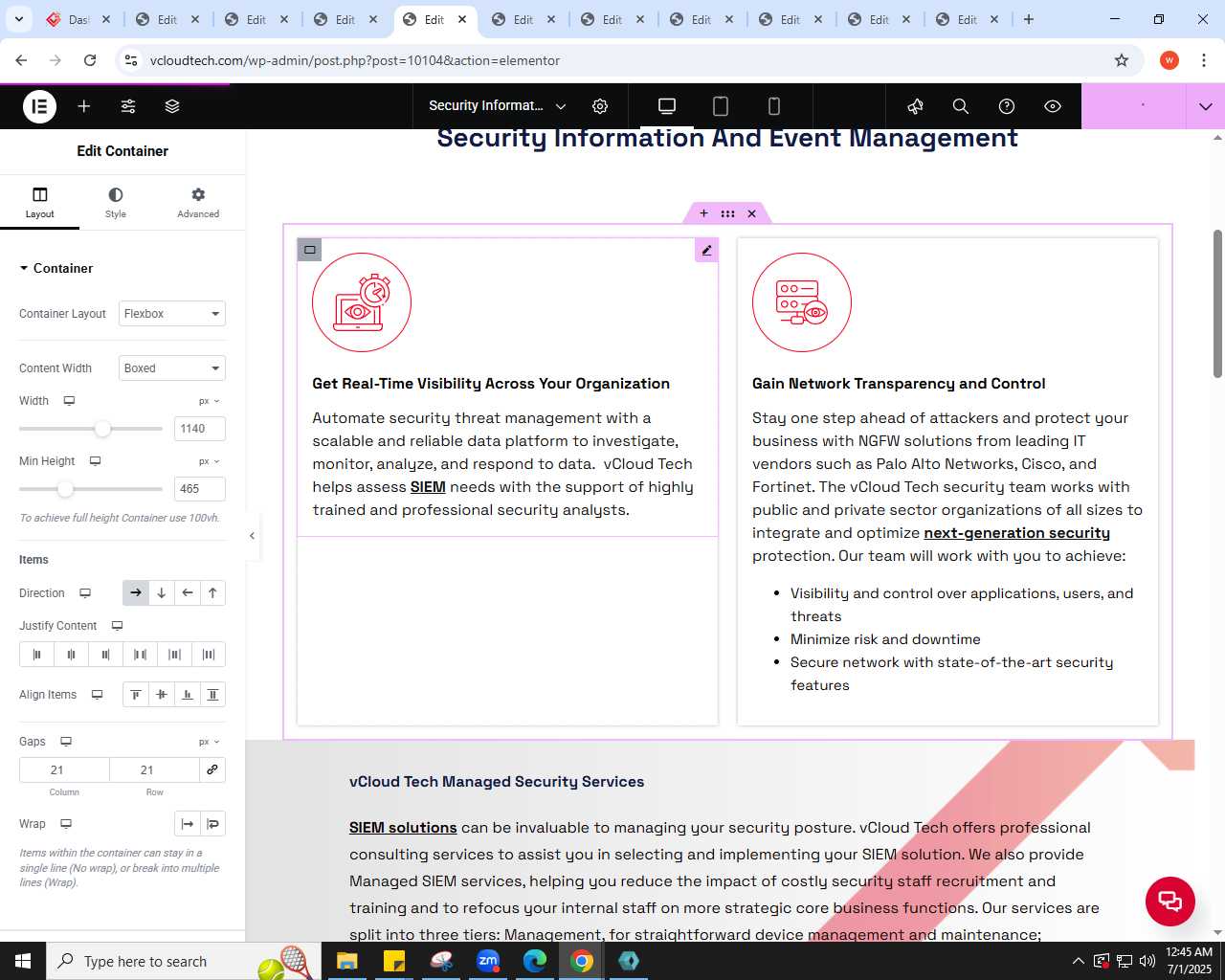
Task: Switch to the Advanced tab
Action: click(198, 202)
